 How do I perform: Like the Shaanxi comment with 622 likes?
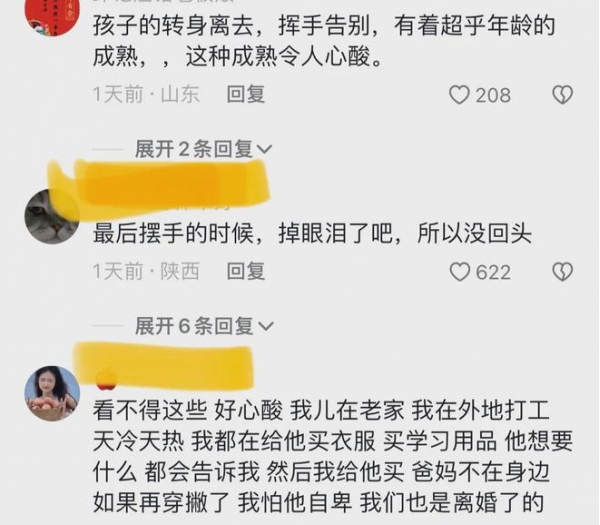459,272
